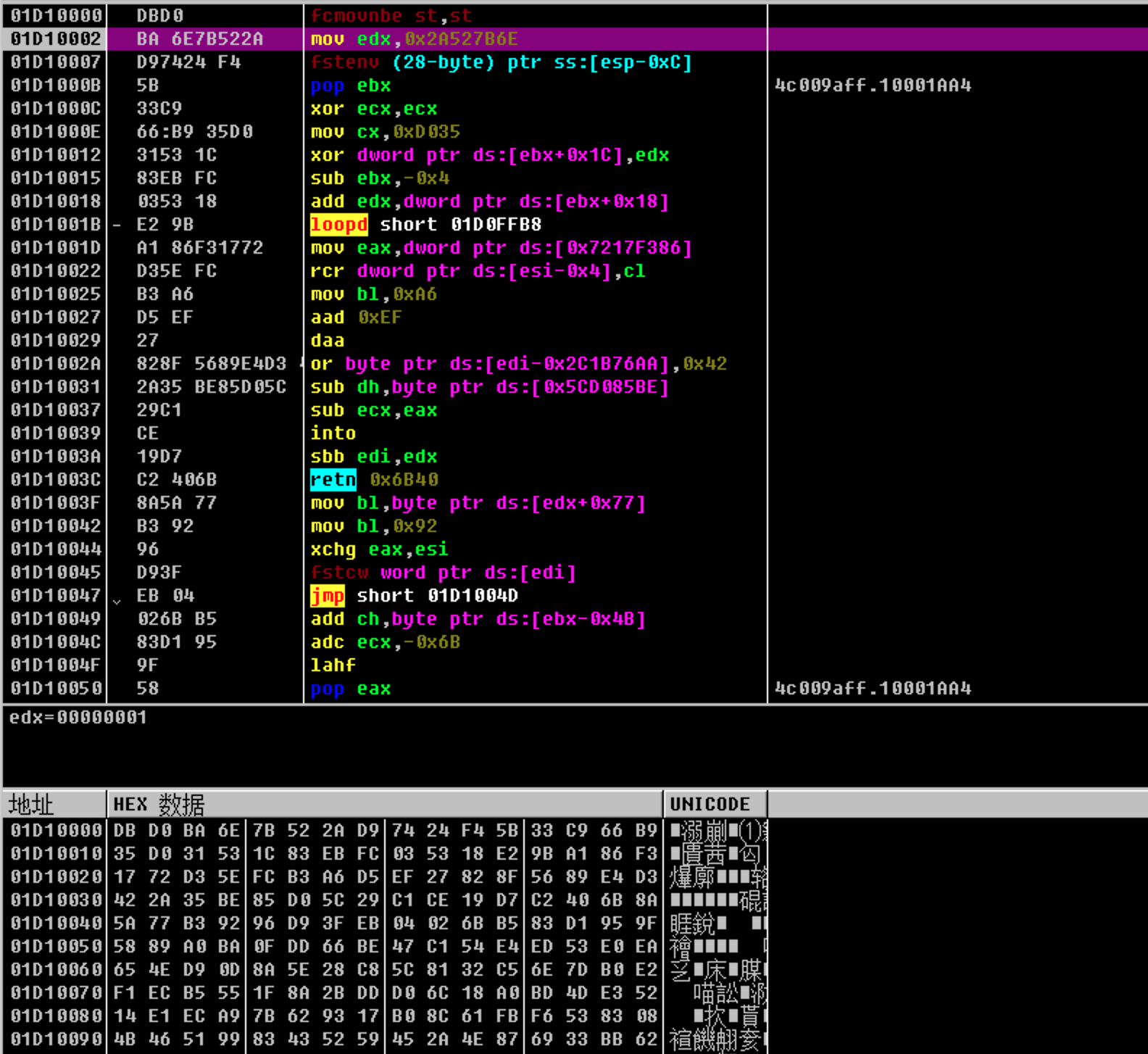
Task: Select the sub ecx,eax instruction
Action: tap(373, 410)
